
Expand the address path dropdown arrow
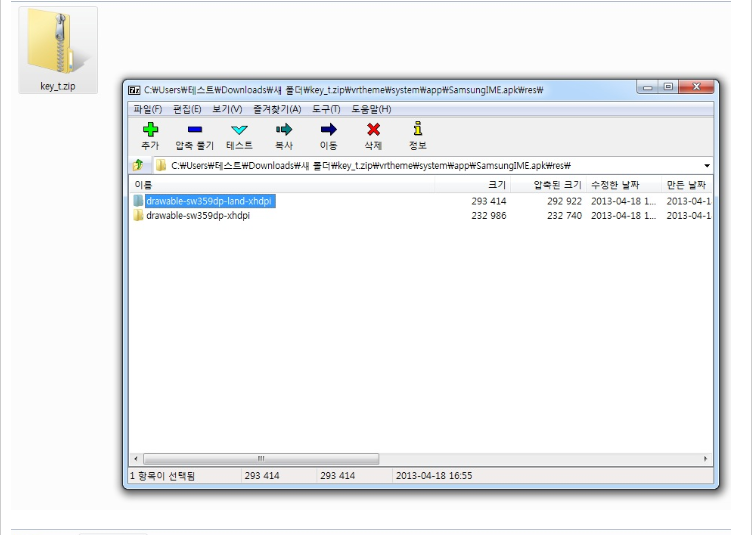(x=707, y=166)
